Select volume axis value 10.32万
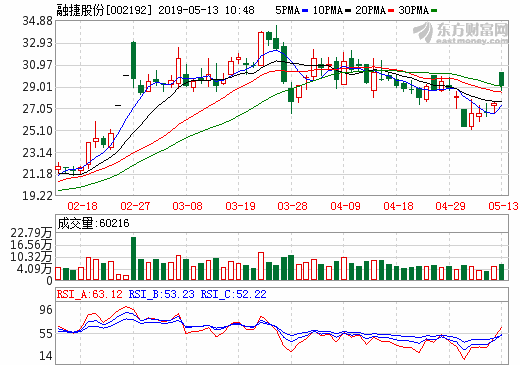The image size is (520, 365). click(x=31, y=257)
